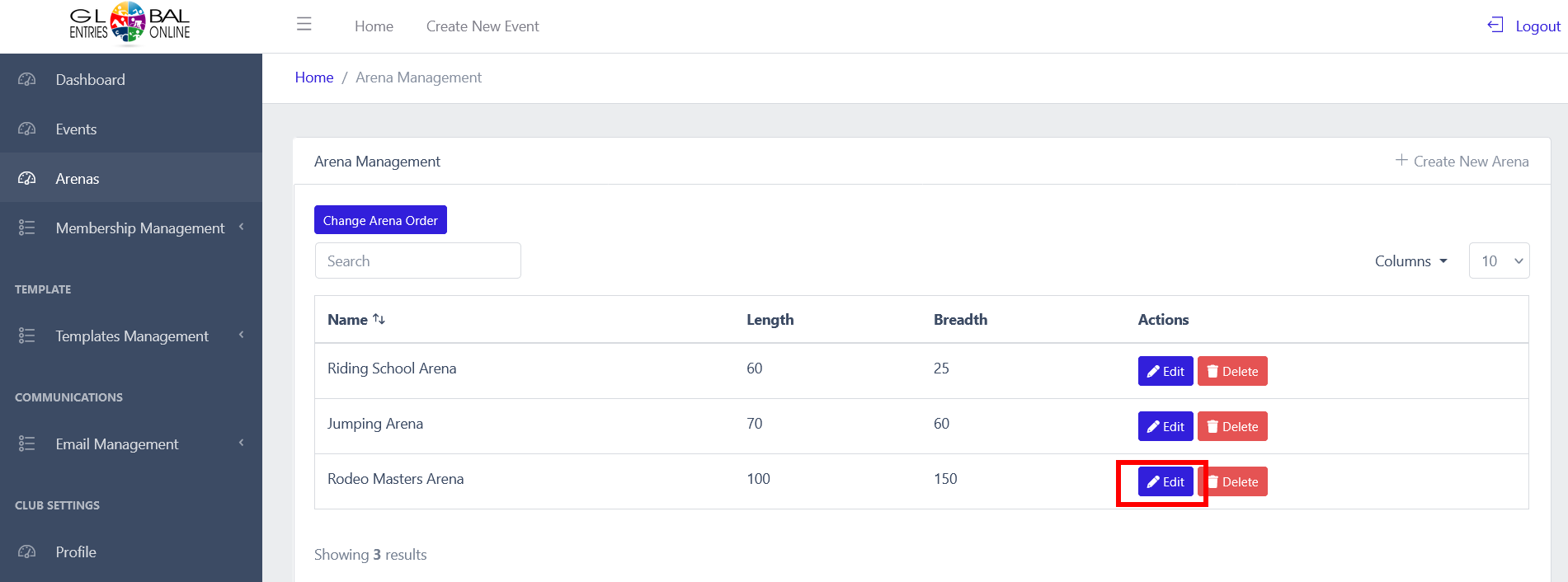The width and height of the screenshot is (1568, 582).
Task: Expand Email Management submenu
Action: click(x=242, y=443)
